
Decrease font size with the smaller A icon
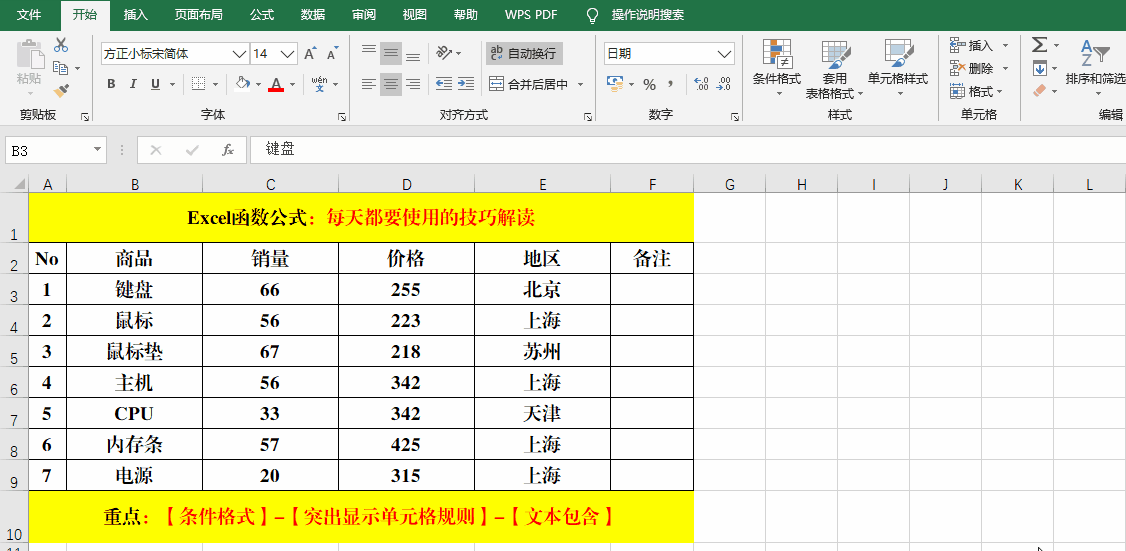pos(332,54)
